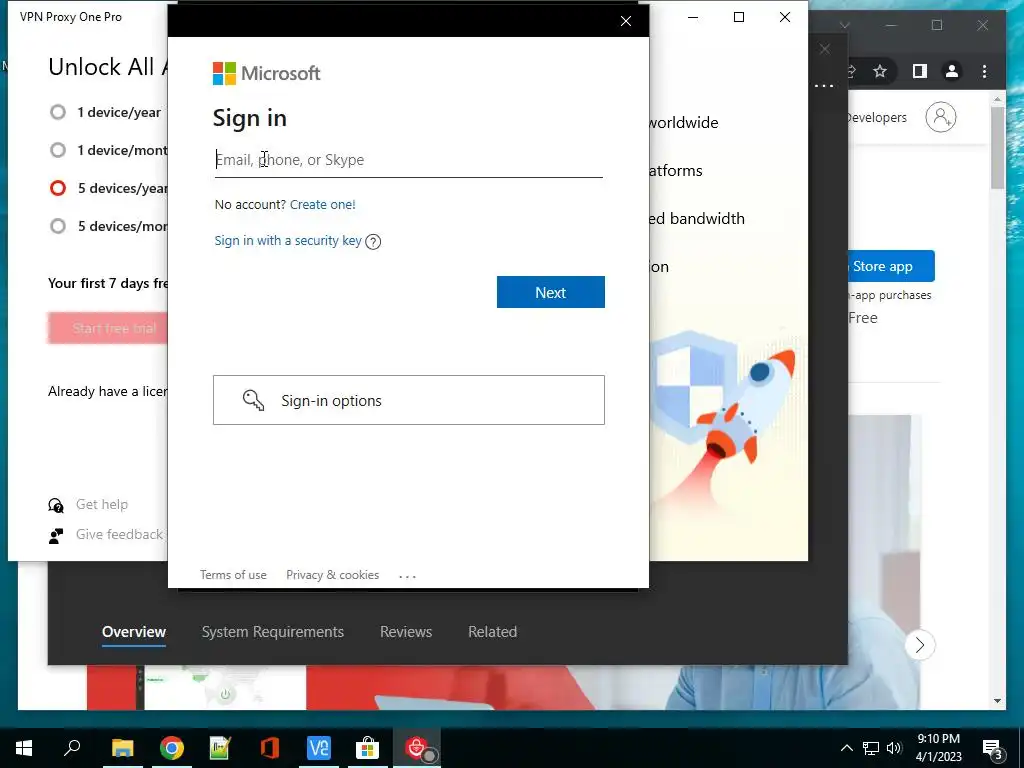1024x768 pixels.
Task: Open the notification center icon
Action: [993, 748]
